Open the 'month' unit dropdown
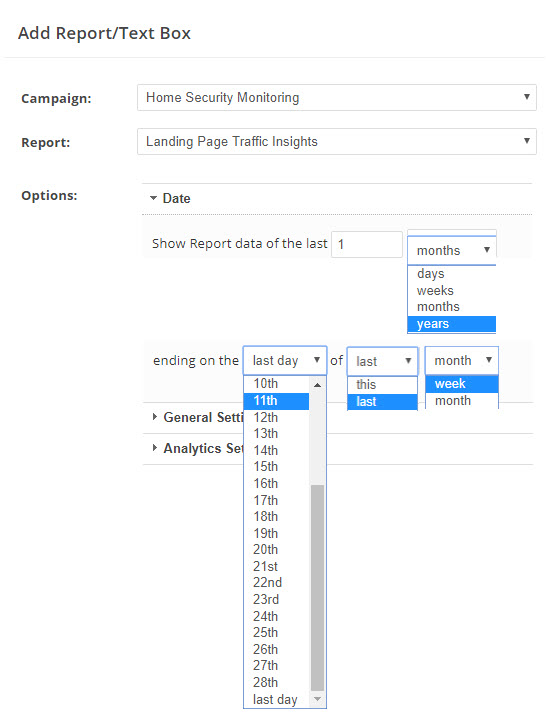Image resolution: width=546 pixels, height=722 pixels. (461, 361)
